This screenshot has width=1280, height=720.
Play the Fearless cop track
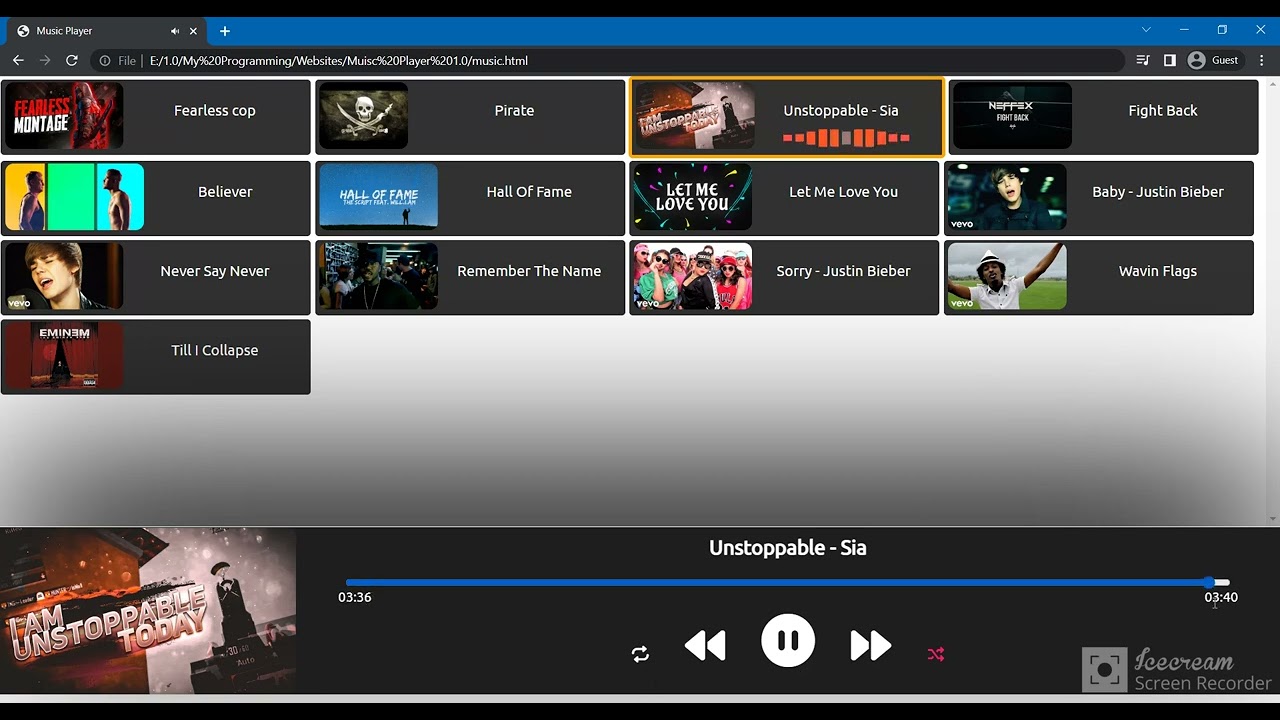click(x=156, y=117)
